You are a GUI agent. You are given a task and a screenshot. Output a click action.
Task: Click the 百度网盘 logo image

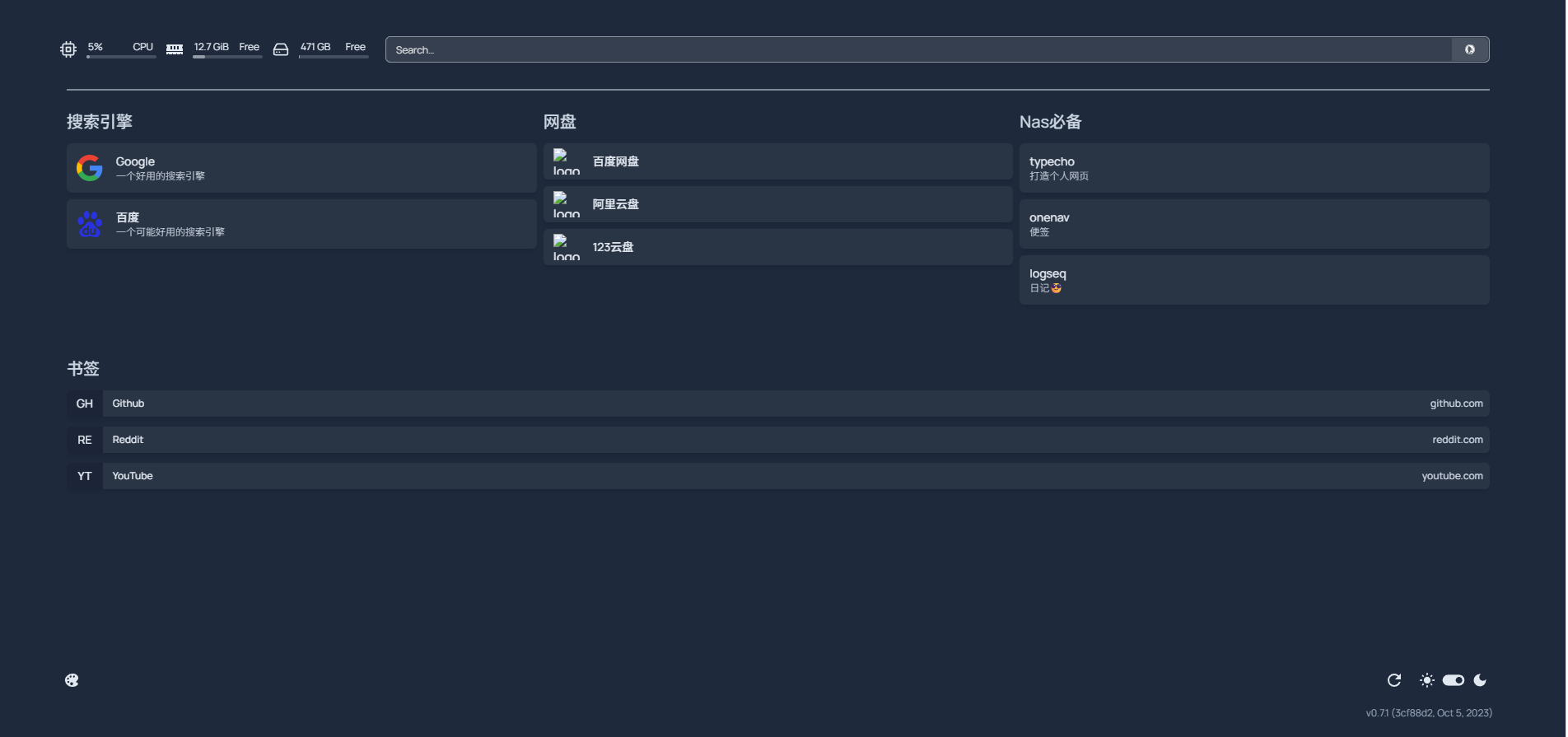coord(567,161)
